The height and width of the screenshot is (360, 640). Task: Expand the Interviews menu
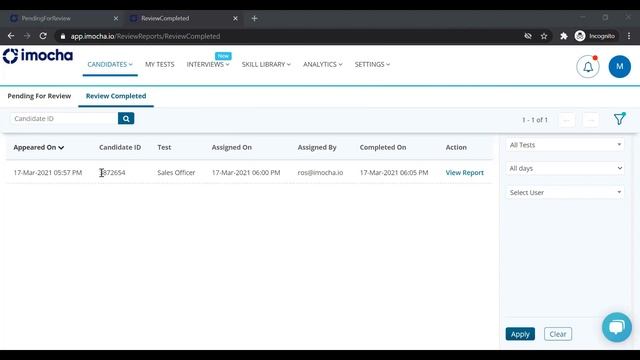(208, 64)
